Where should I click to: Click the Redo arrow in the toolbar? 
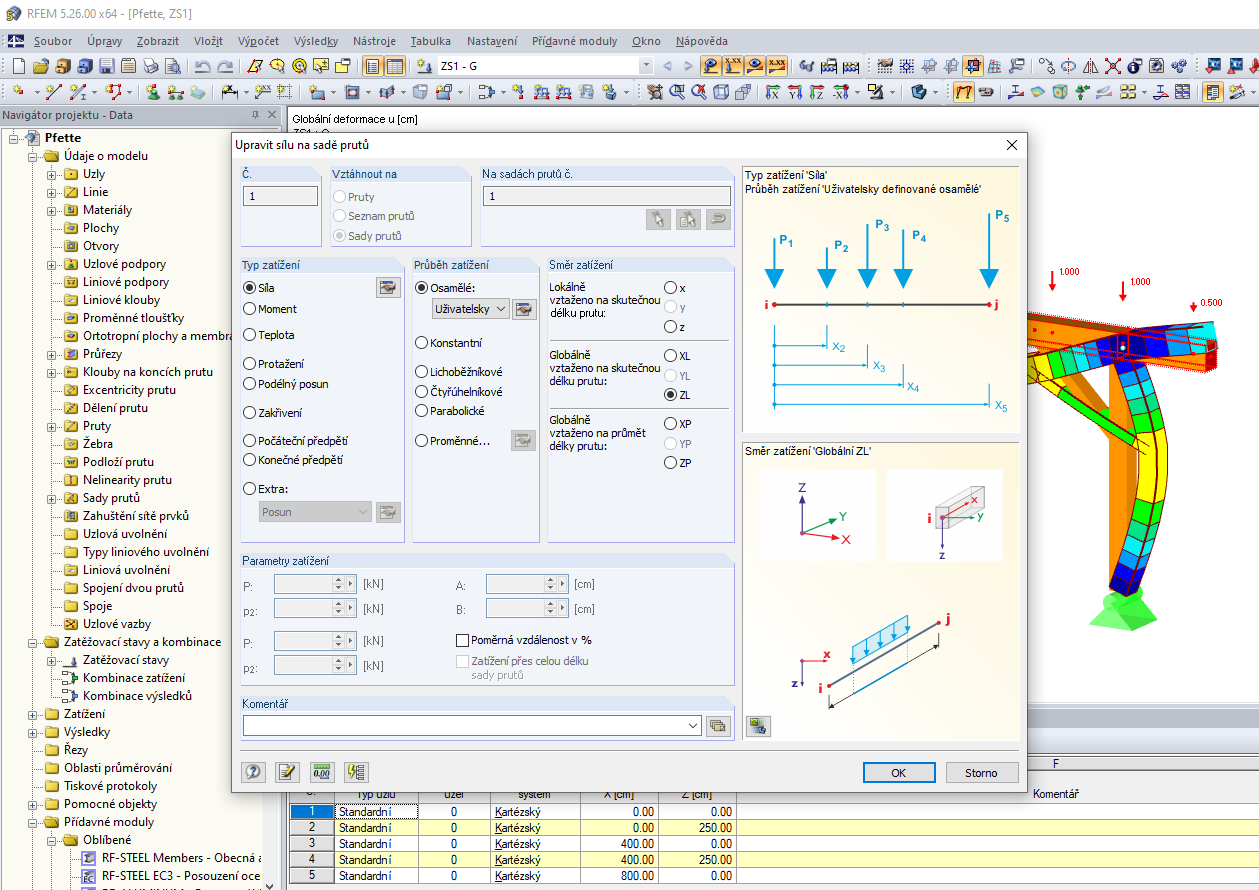225,66
